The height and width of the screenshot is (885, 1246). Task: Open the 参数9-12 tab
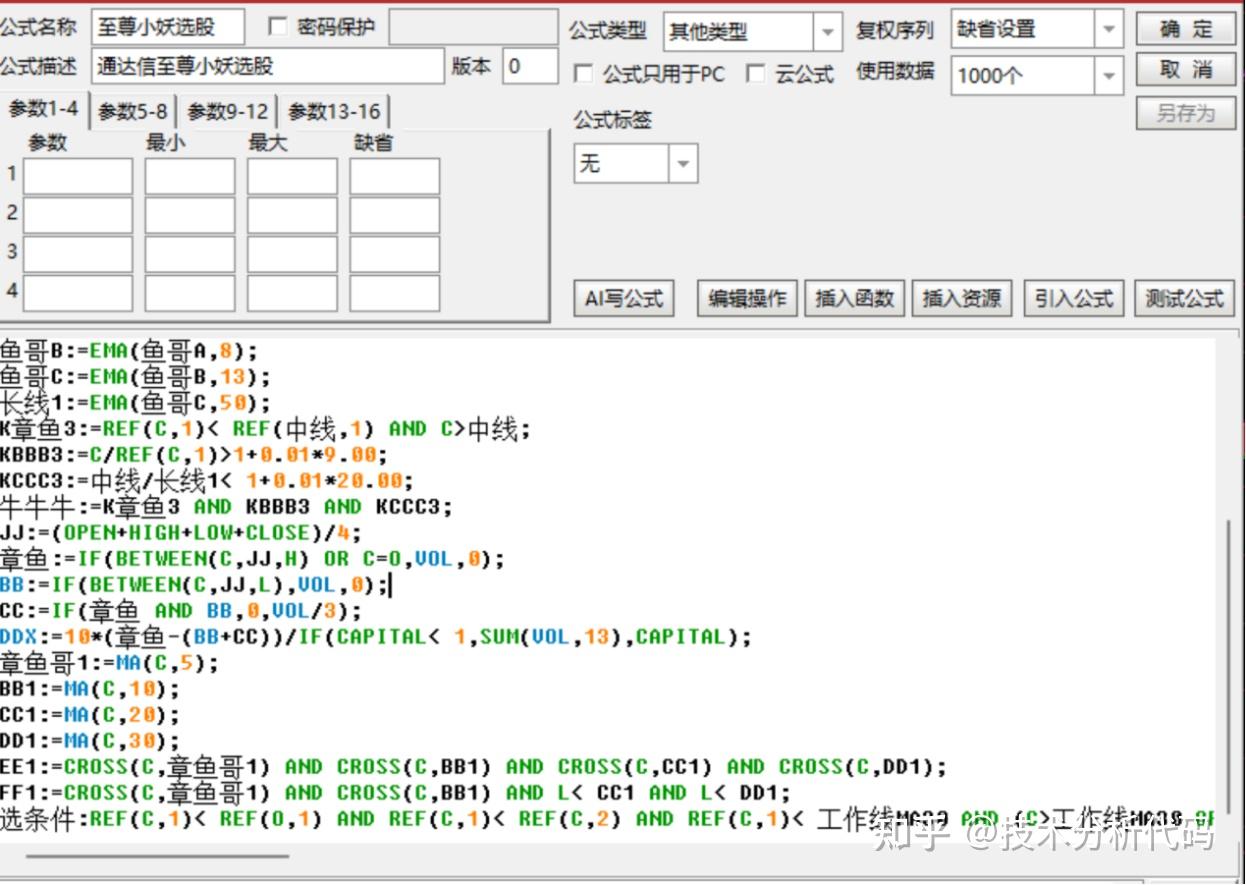pos(228,112)
